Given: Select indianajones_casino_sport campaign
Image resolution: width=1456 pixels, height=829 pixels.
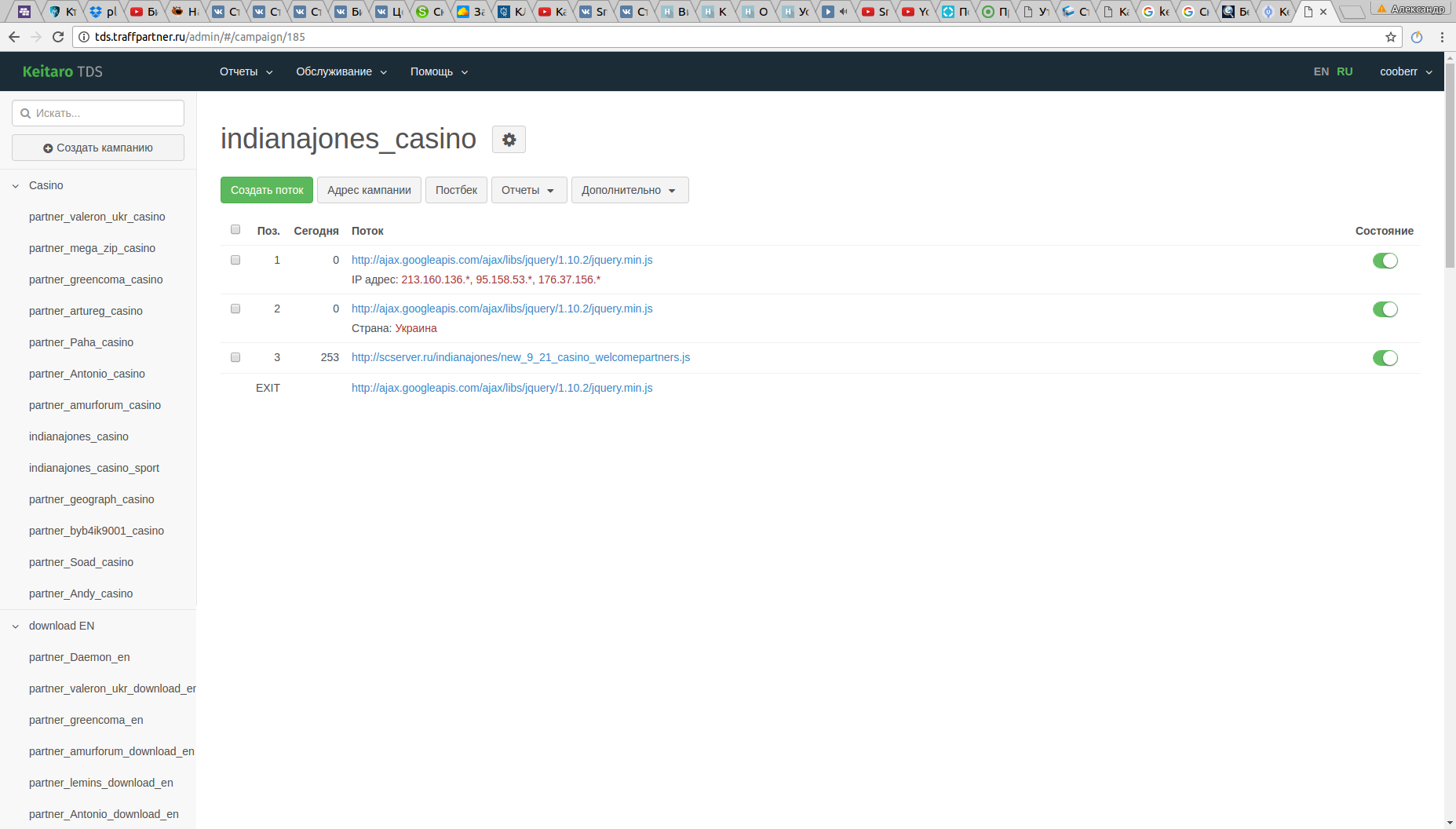Looking at the screenshot, I should (x=94, y=468).
